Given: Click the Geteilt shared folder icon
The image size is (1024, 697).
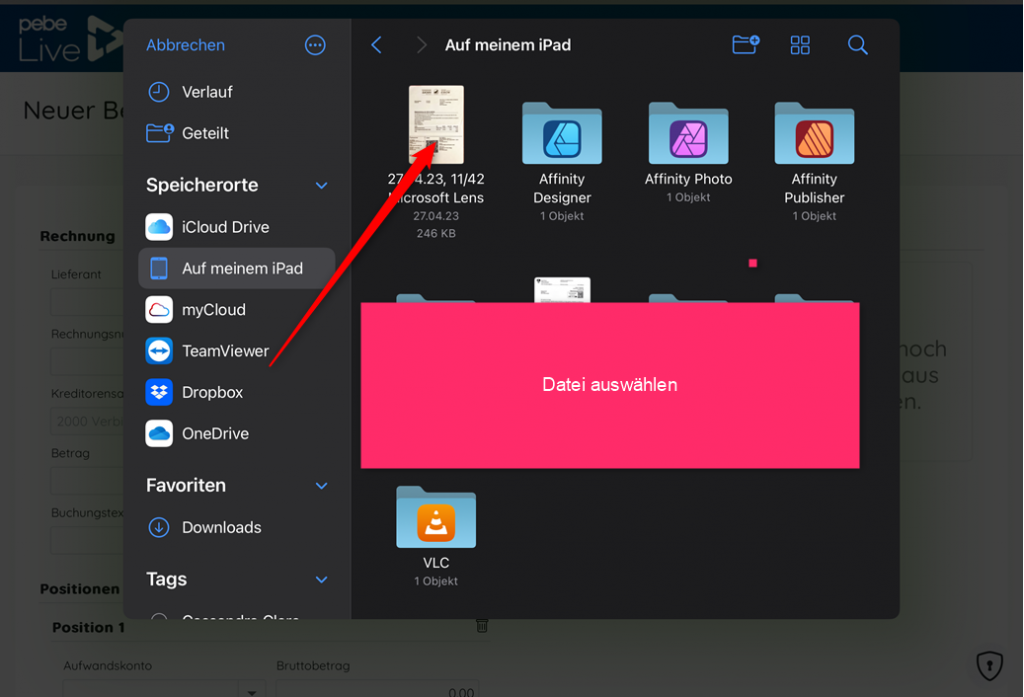Looking at the screenshot, I should 159,133.
